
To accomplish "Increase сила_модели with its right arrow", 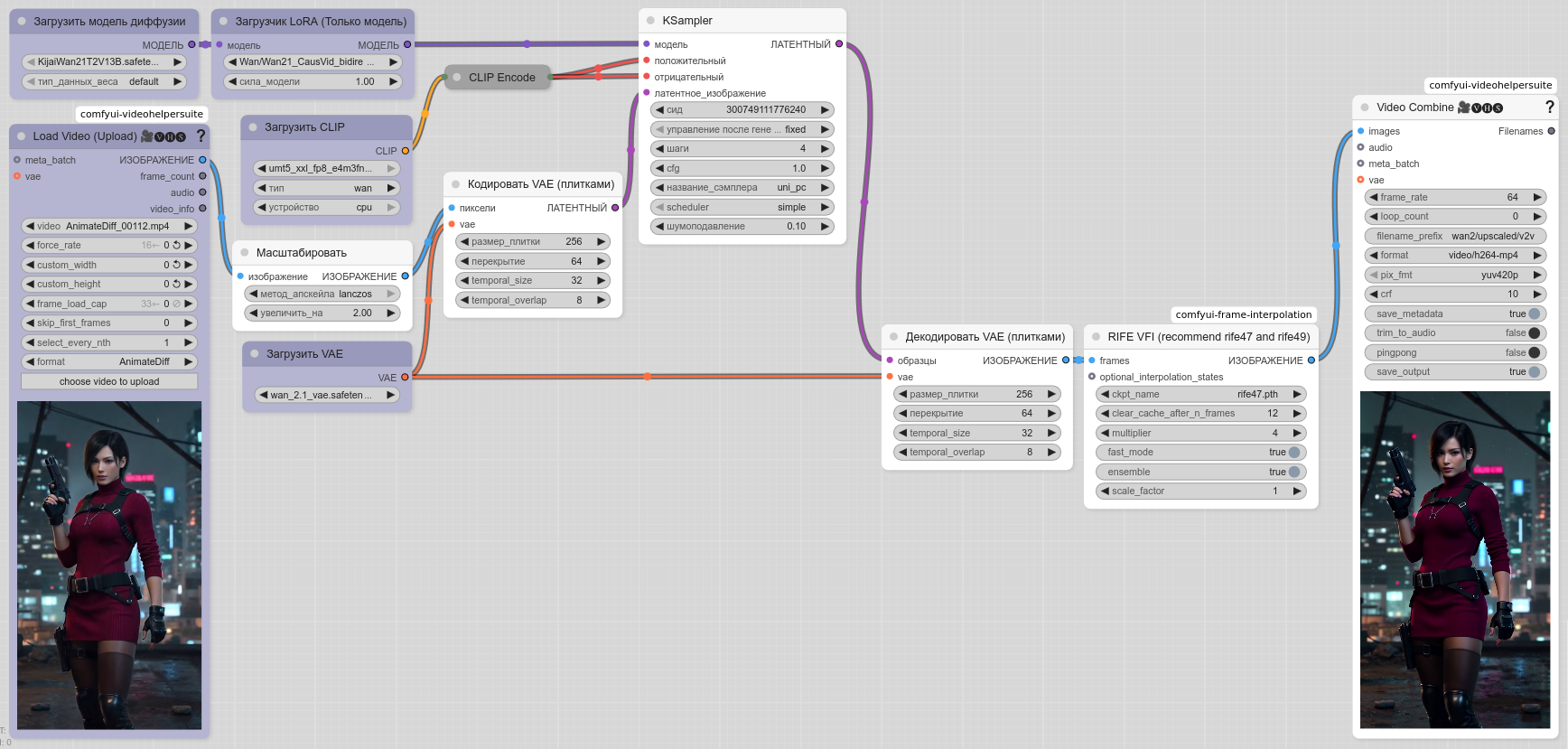I will (x=393, y=82).
